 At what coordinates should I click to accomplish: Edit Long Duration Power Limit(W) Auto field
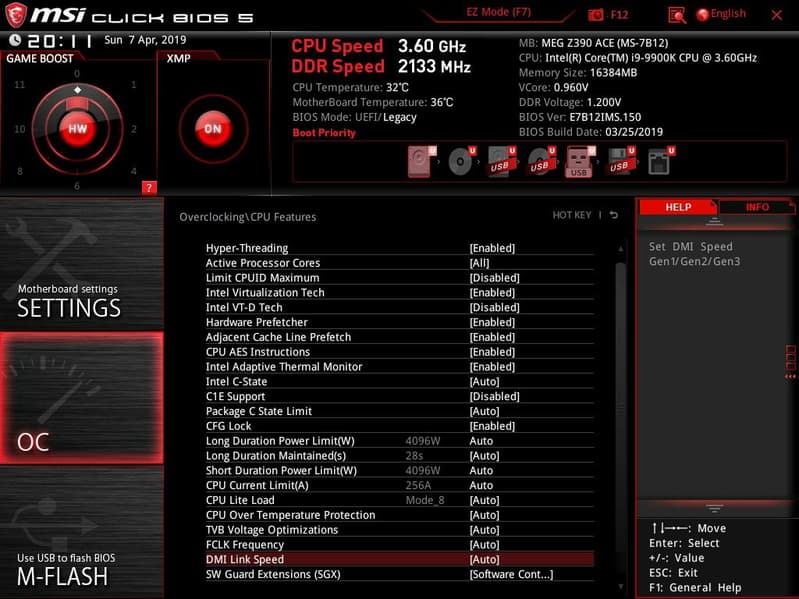pos(481,441)
